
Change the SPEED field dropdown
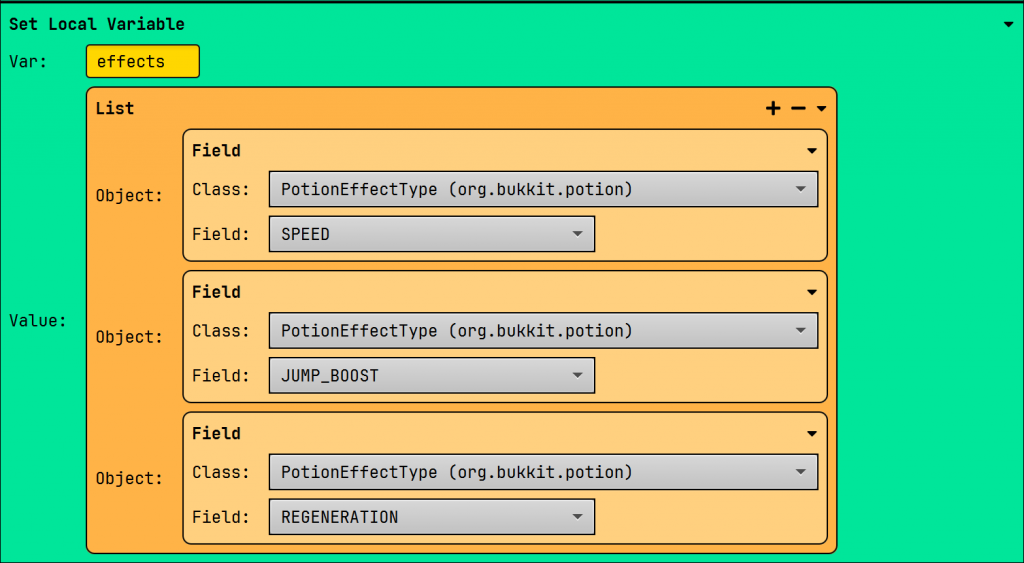tap(431, 234)
